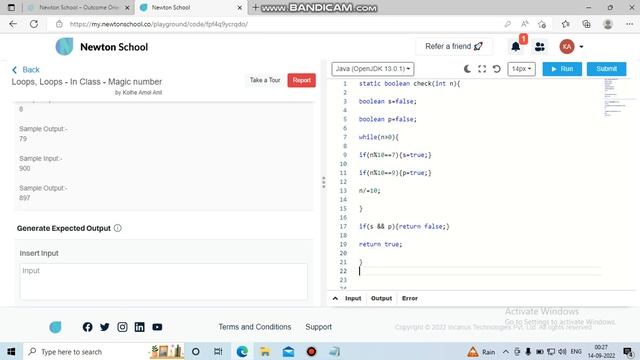Submit the solution
The height and width of the screenshot is (360, 640).
tap(606, 69)
